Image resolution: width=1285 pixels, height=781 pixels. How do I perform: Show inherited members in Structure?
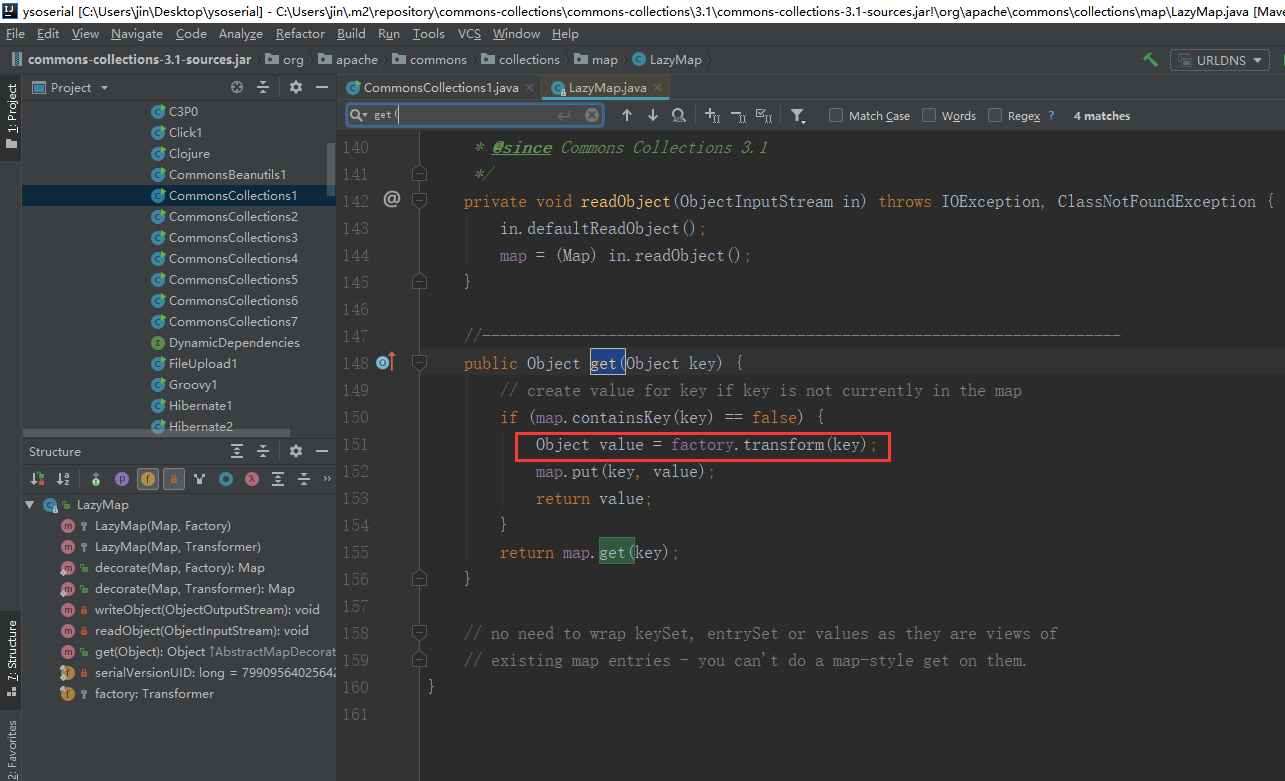click(96, 479)
